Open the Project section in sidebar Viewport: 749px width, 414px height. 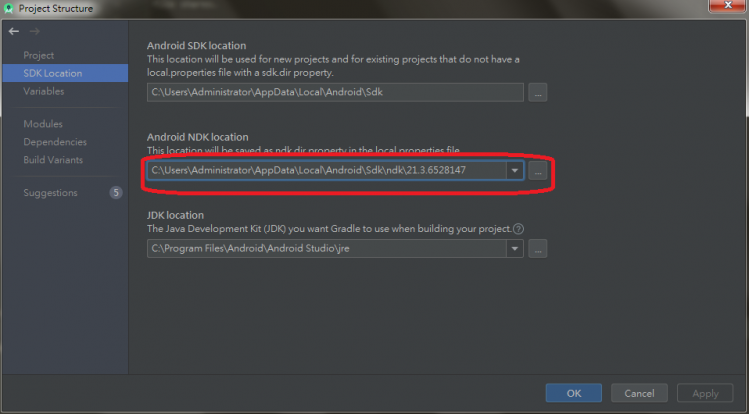click(39, 55)
